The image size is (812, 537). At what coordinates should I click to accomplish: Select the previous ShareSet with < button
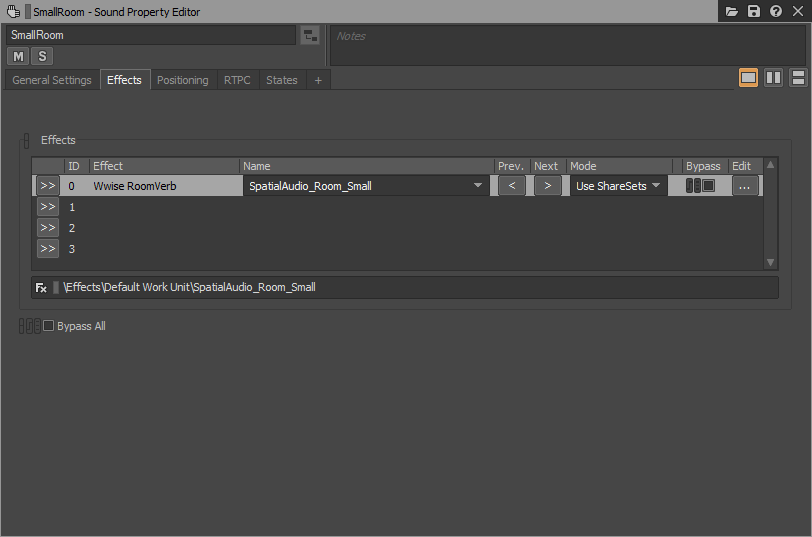511,186
